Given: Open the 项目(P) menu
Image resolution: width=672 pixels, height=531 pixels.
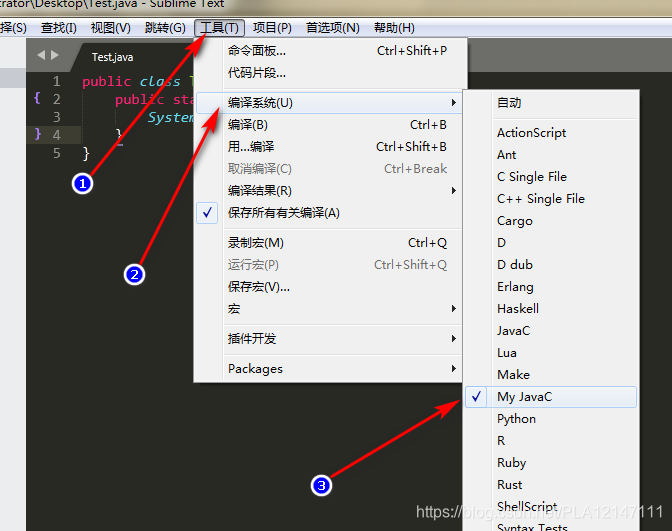Looking at the screenshot, I should (x=272, y=28).
